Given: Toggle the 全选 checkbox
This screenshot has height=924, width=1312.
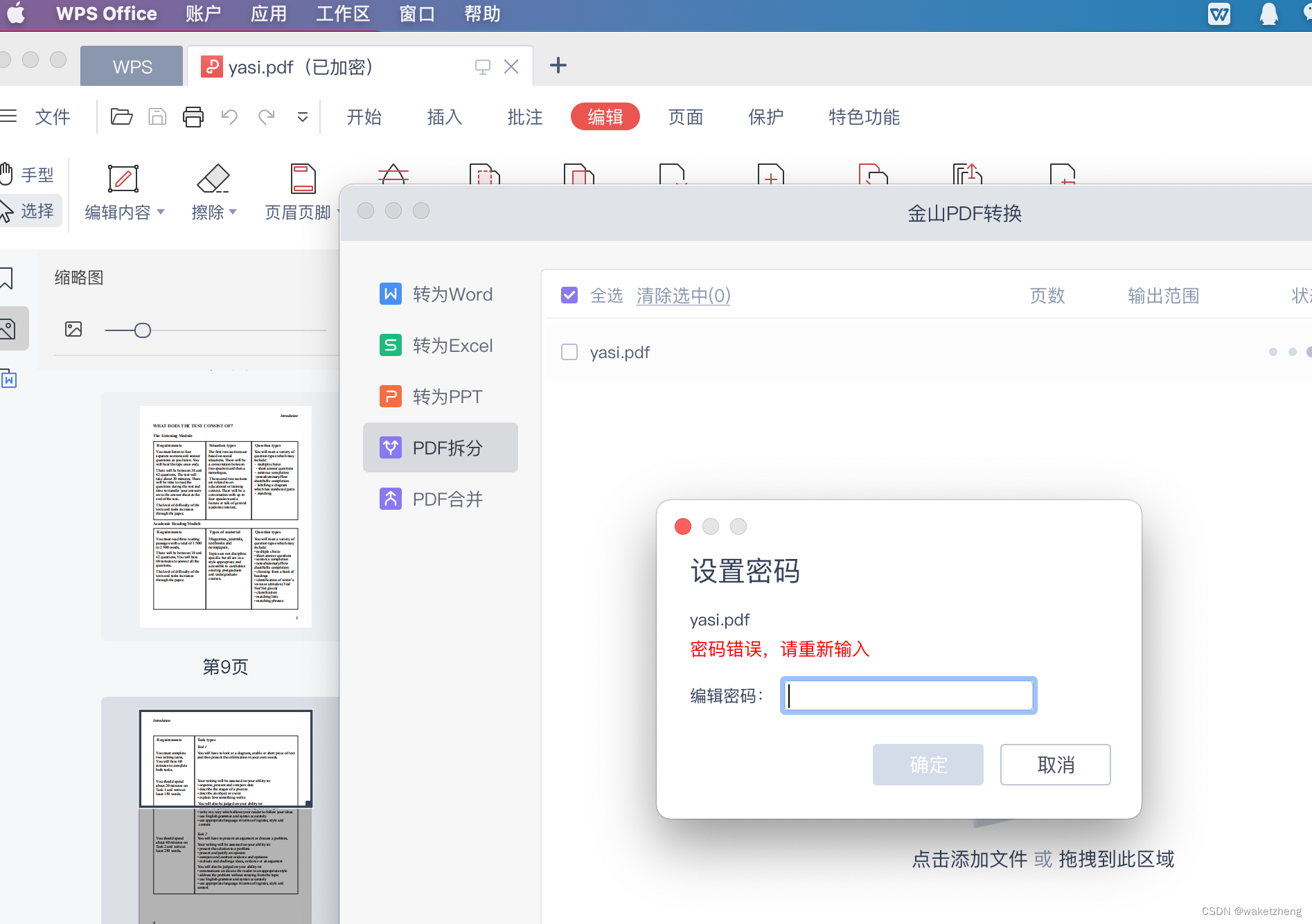Looking at the screenshot, I should [x=569, y=296].
